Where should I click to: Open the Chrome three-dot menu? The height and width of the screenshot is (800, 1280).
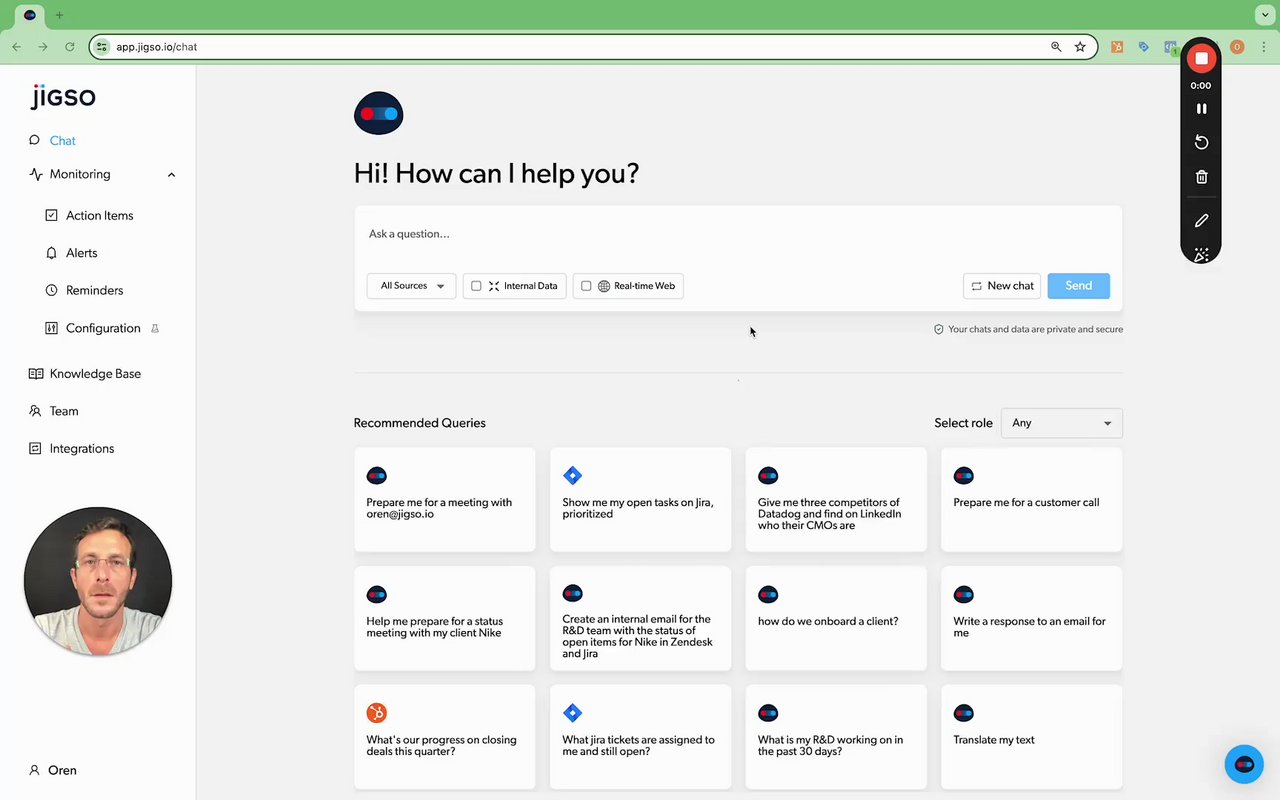coord(1262,47)
